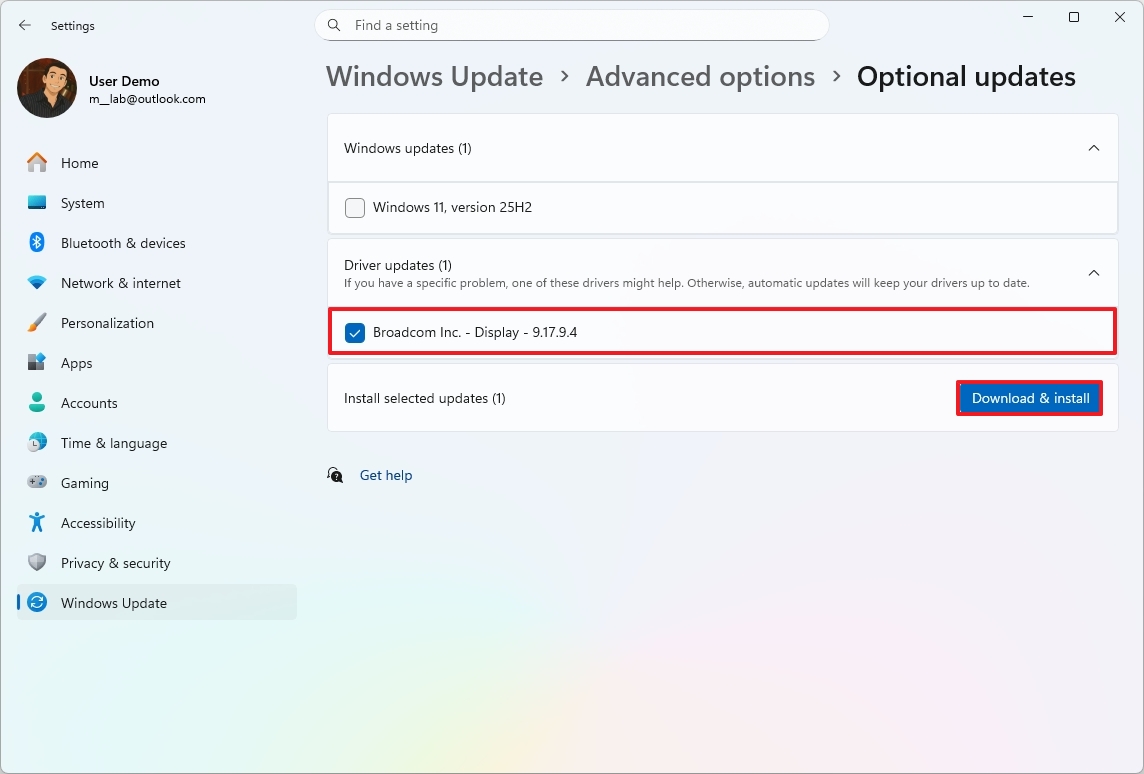Click the User Demo profile picture
Image resolution: width=1144 pixels, height=774 pixels.
(46, 88)
